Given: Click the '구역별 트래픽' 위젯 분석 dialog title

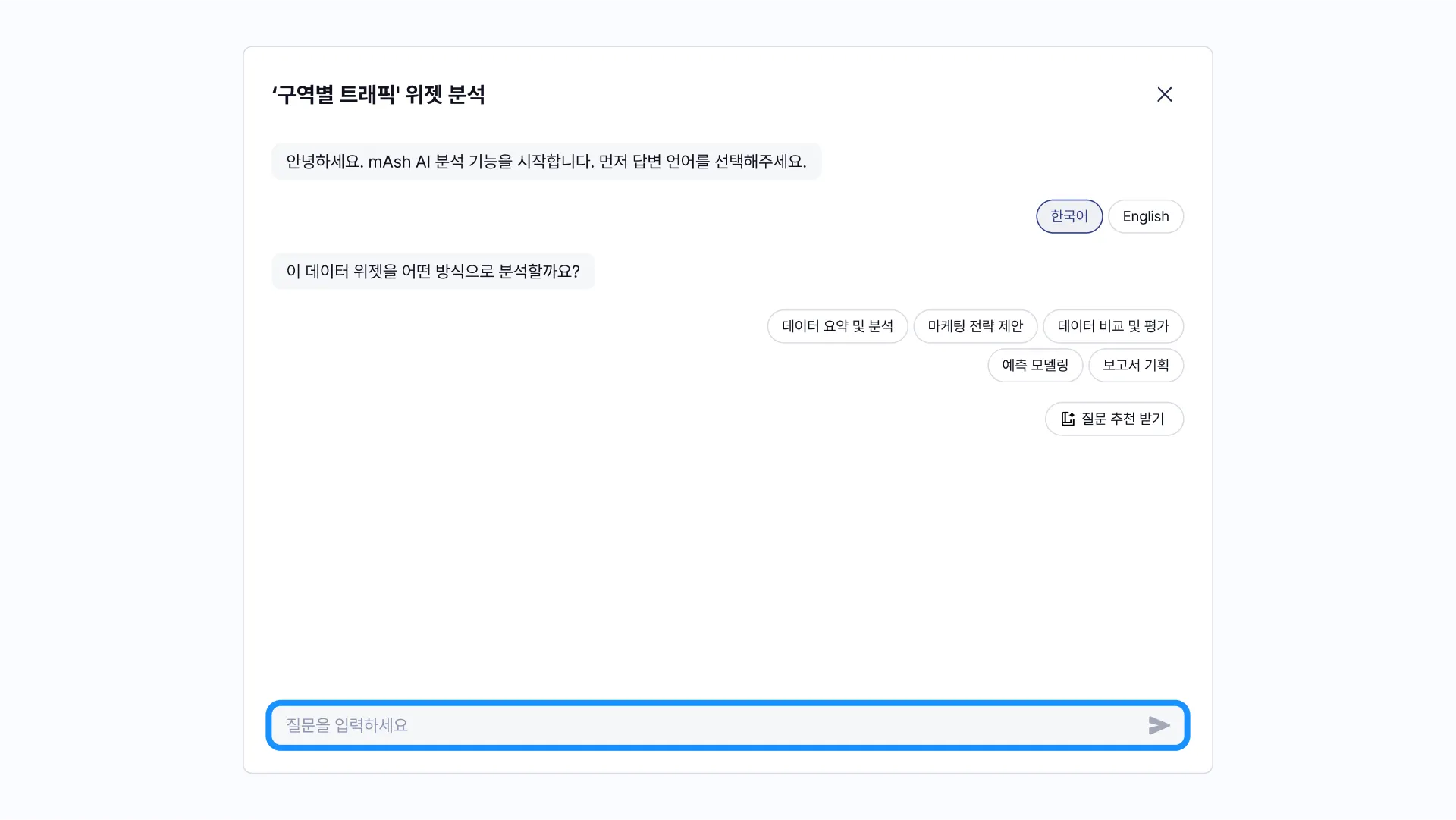Looking at the screenshot, I should coord(378,95).
